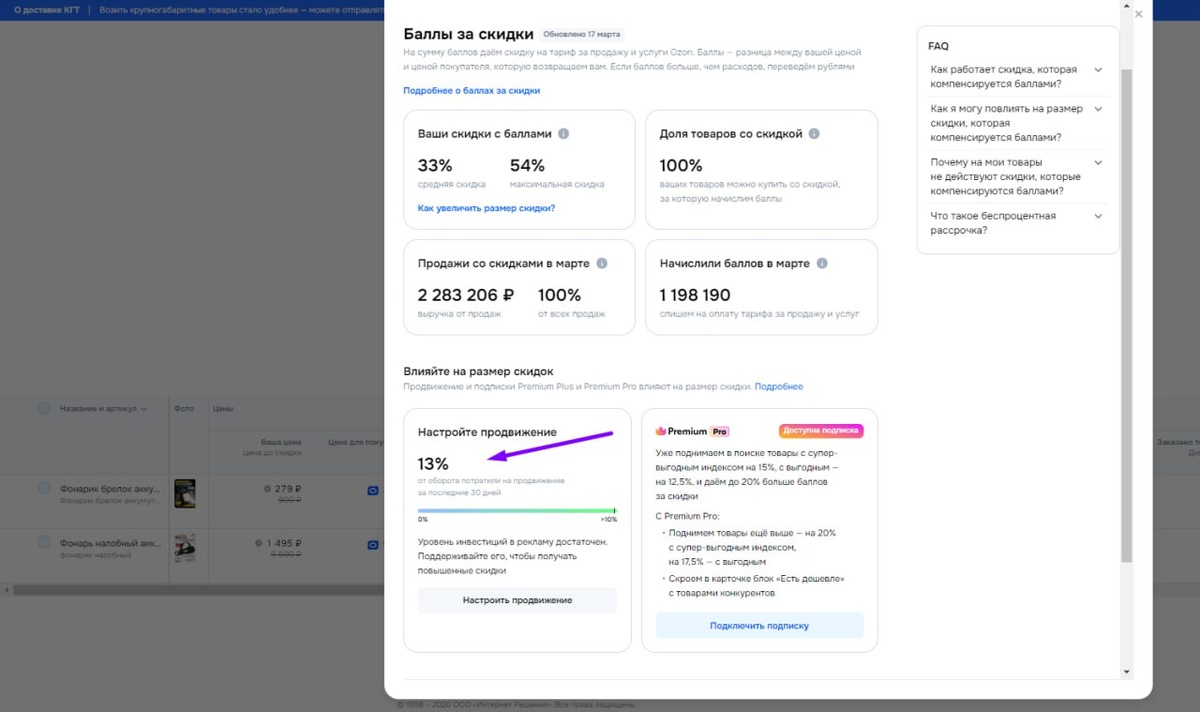Open Название и артикул column dropdown
This screenshot has height=712, width=1200.
(144, 409)
